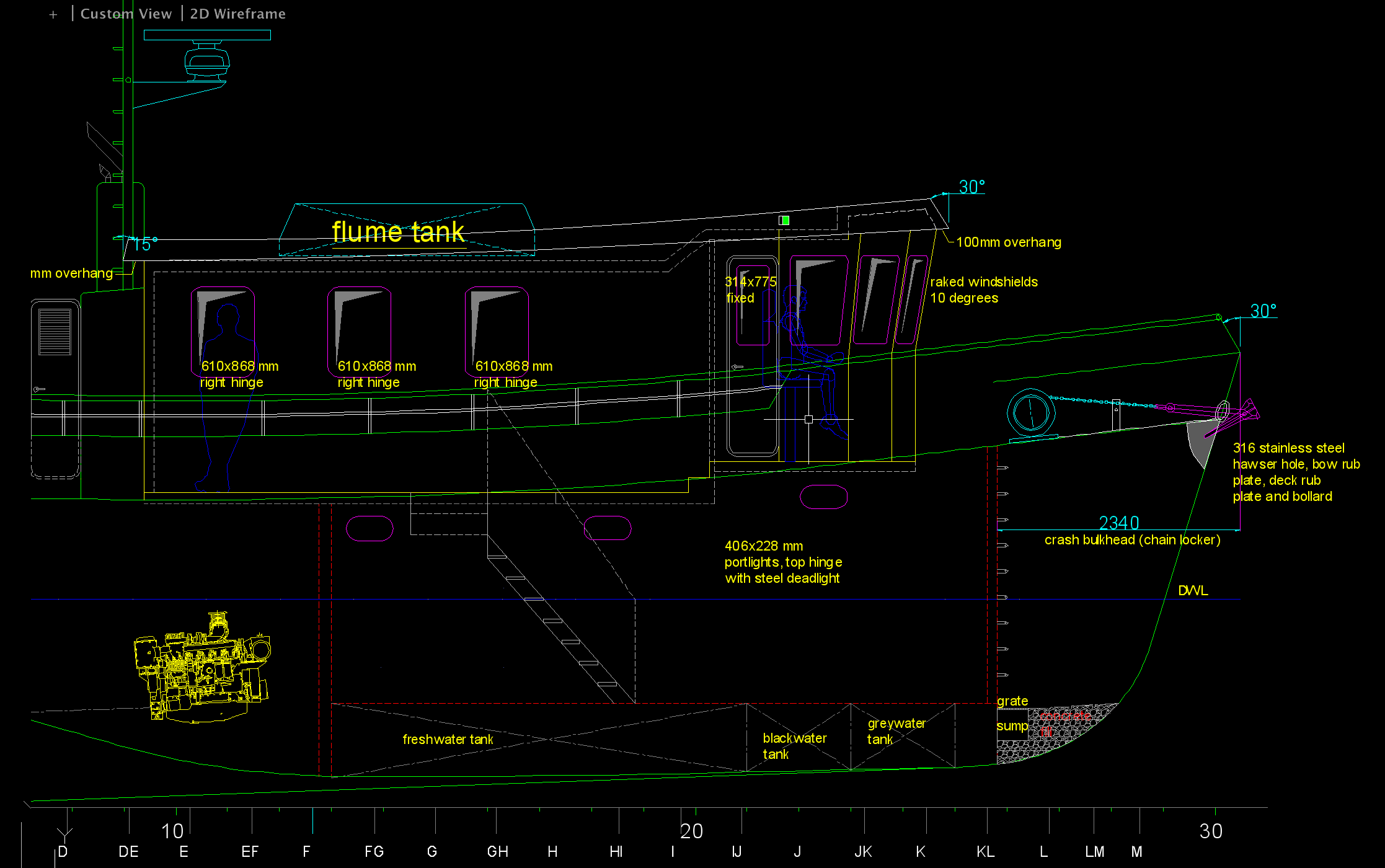Click the freshwater tank label
The height and width of the screenshot is (868, 1385).
448,739
